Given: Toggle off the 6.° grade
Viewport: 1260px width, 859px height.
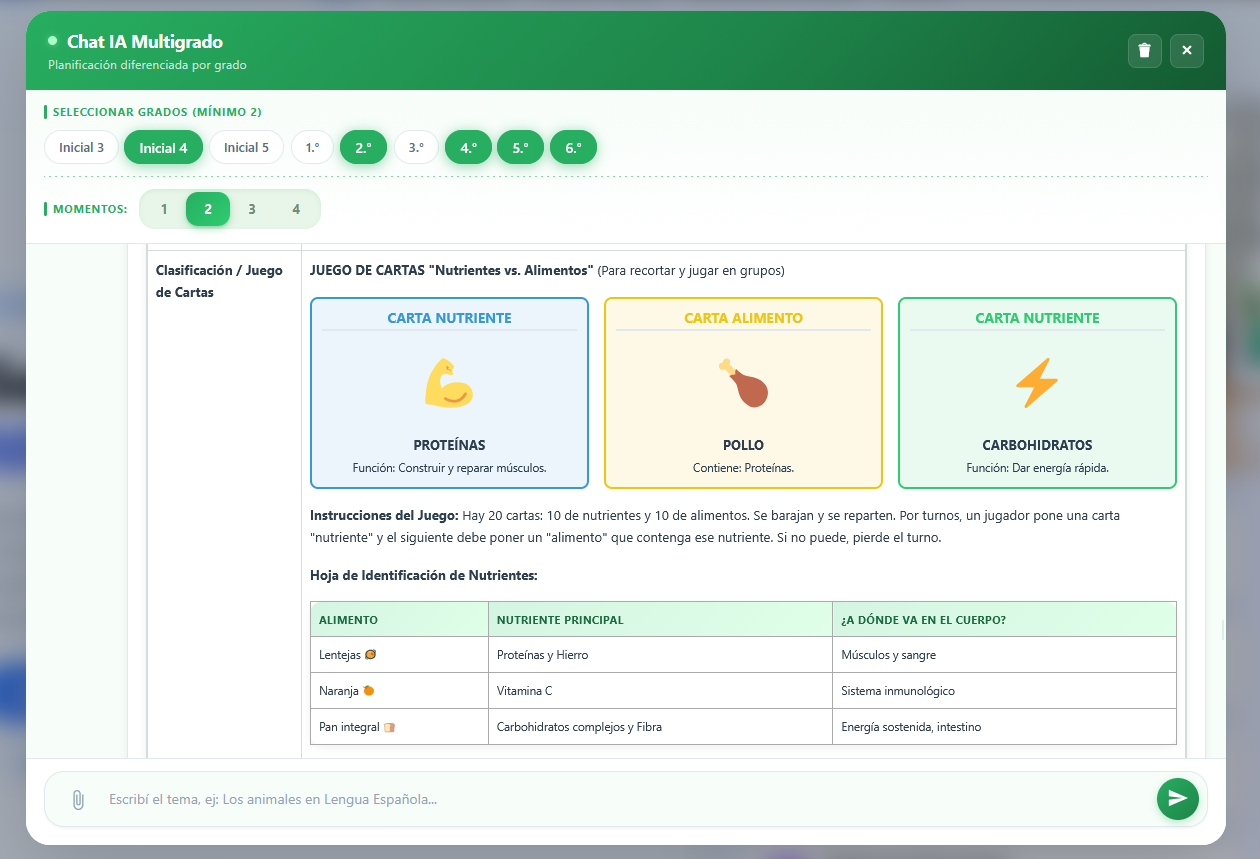Looking at the screenshot, I should (x=573, y=146).
